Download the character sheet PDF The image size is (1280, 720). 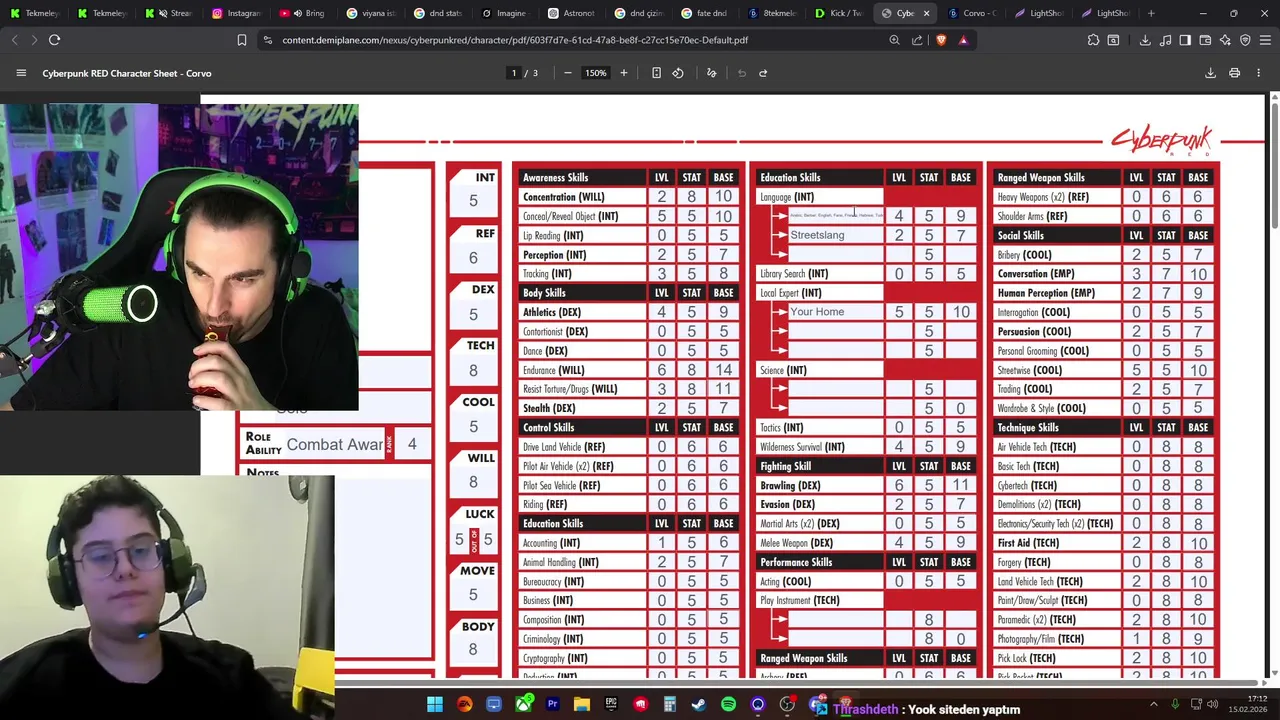[1210, 73]
